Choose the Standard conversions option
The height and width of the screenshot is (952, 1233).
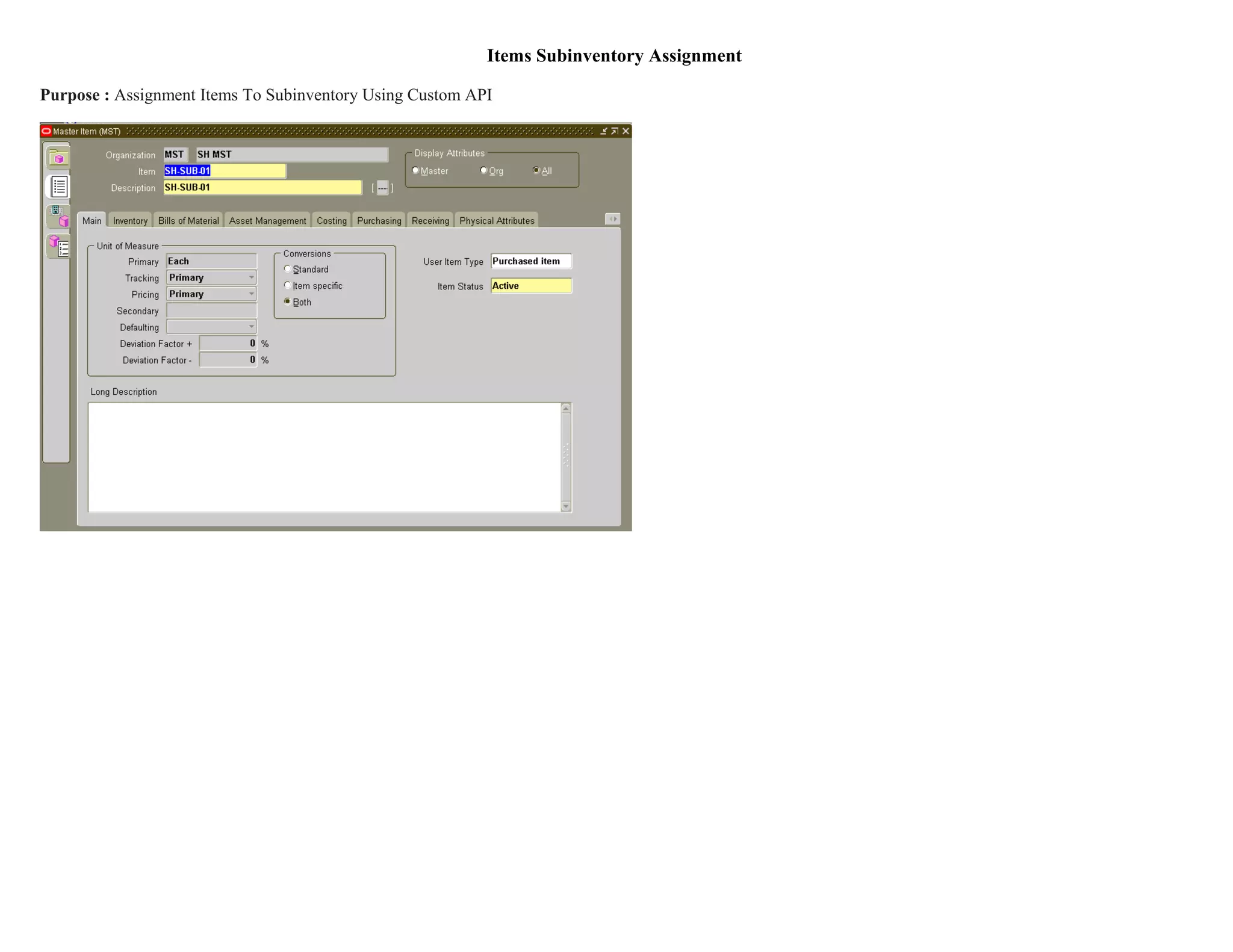click(287, 269)
